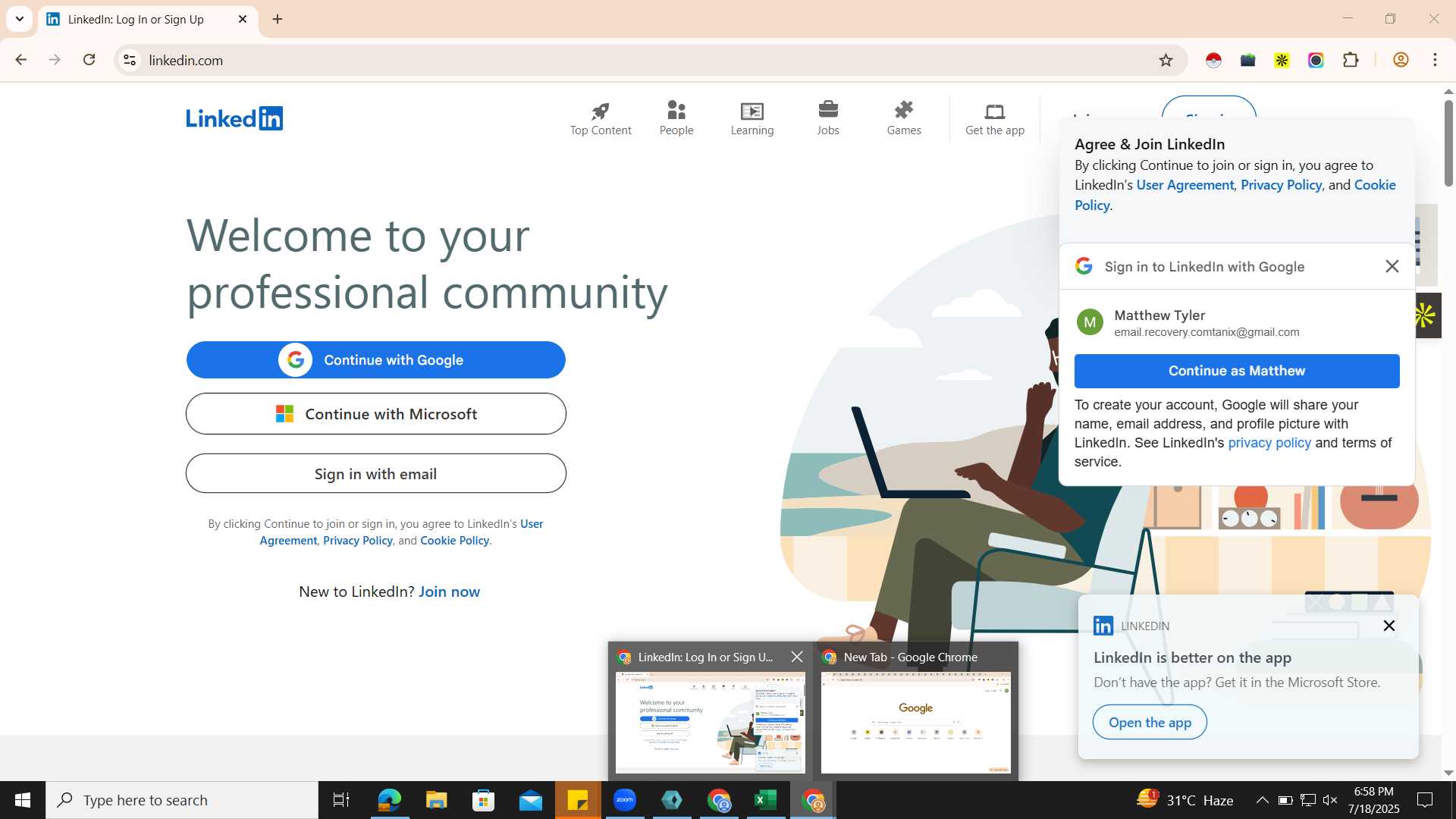The height and width of the screenshot is (819, 1456).
Task: Open Sticky Notes from the taskbar
Action: pyautogui.click(x=577, y=800)
